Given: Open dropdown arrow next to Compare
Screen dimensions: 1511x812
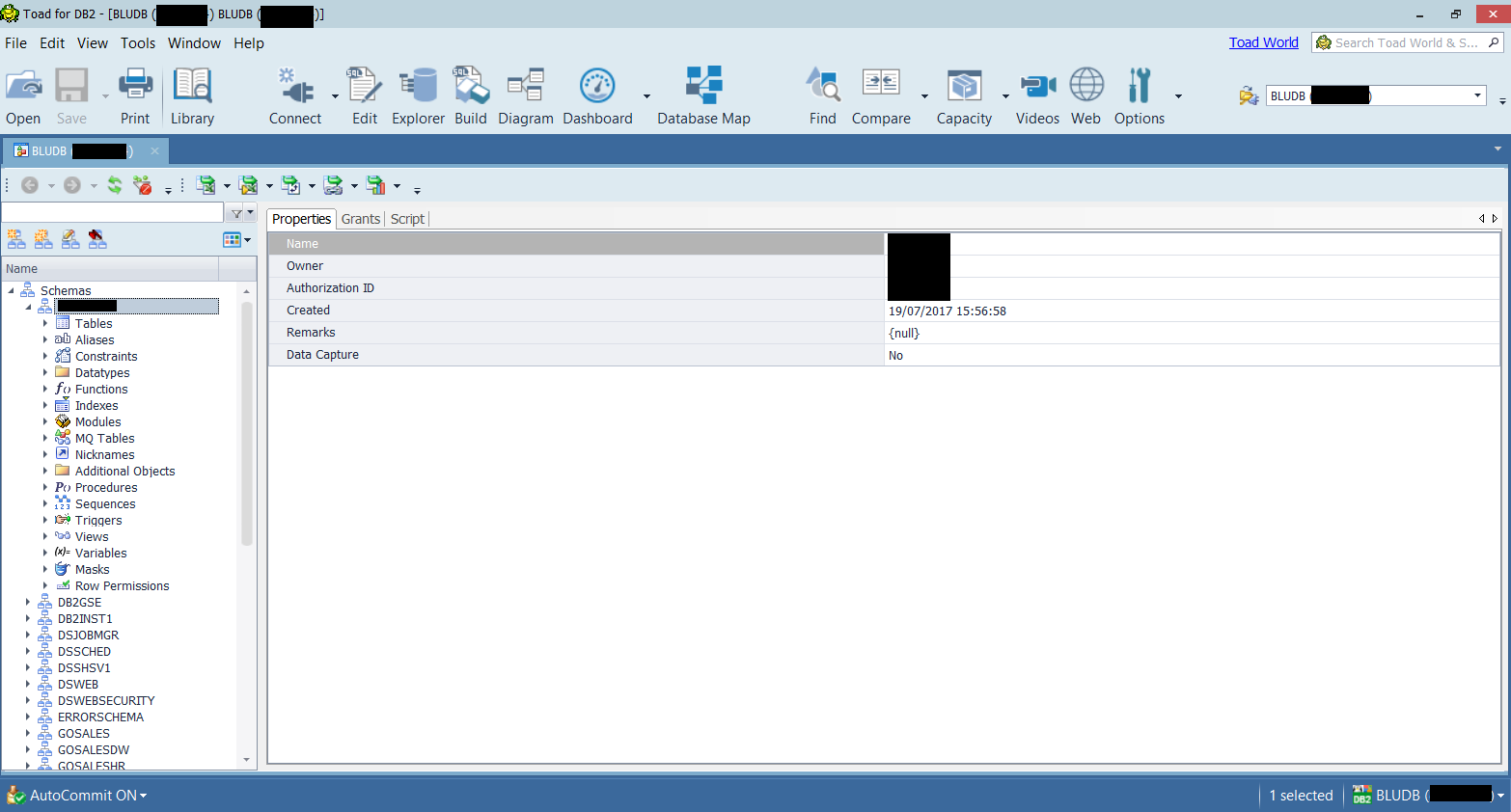Looking at the screenshot, I should click(924, 96).
